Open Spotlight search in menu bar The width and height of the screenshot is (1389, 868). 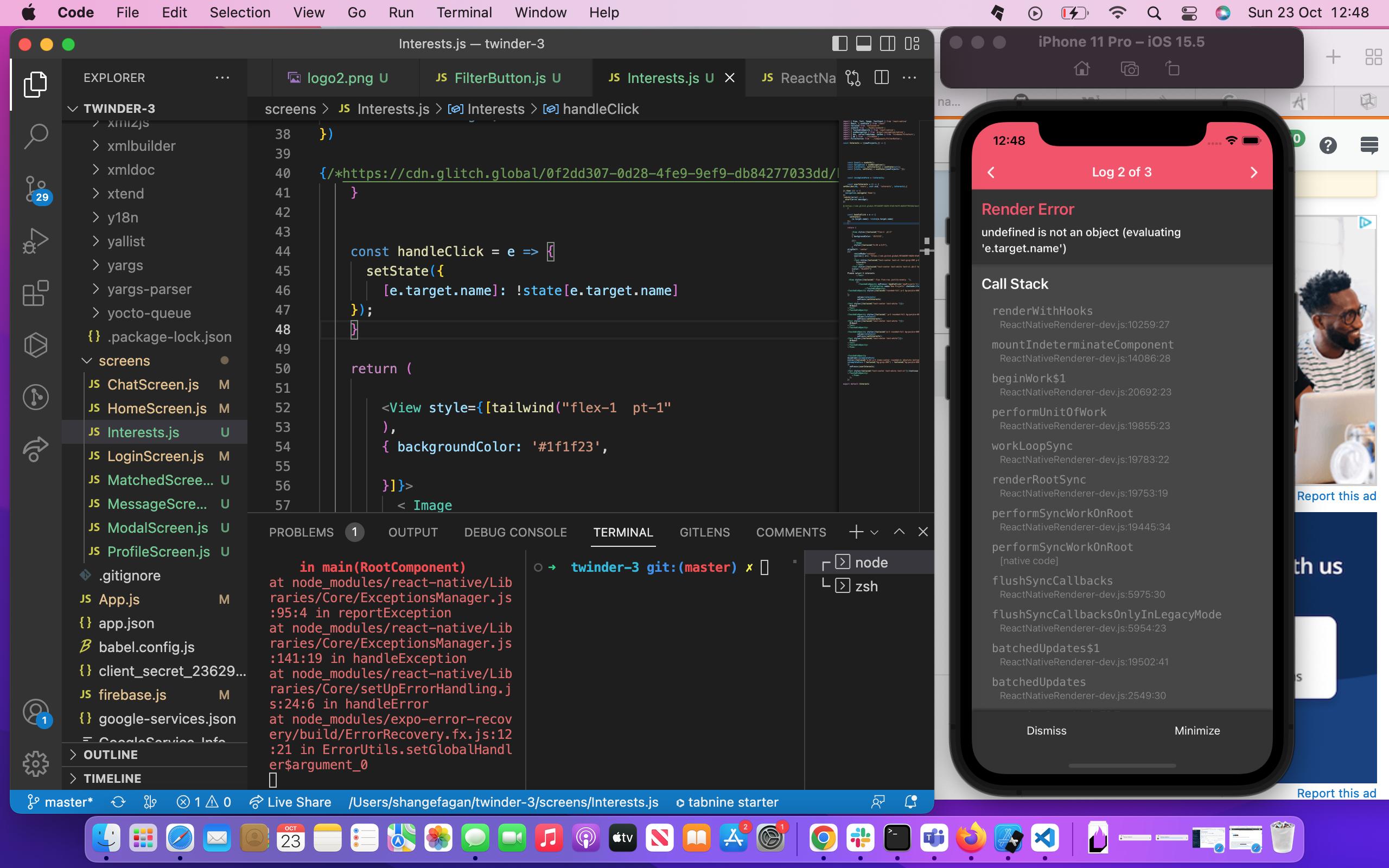(x=1154, y=12)
